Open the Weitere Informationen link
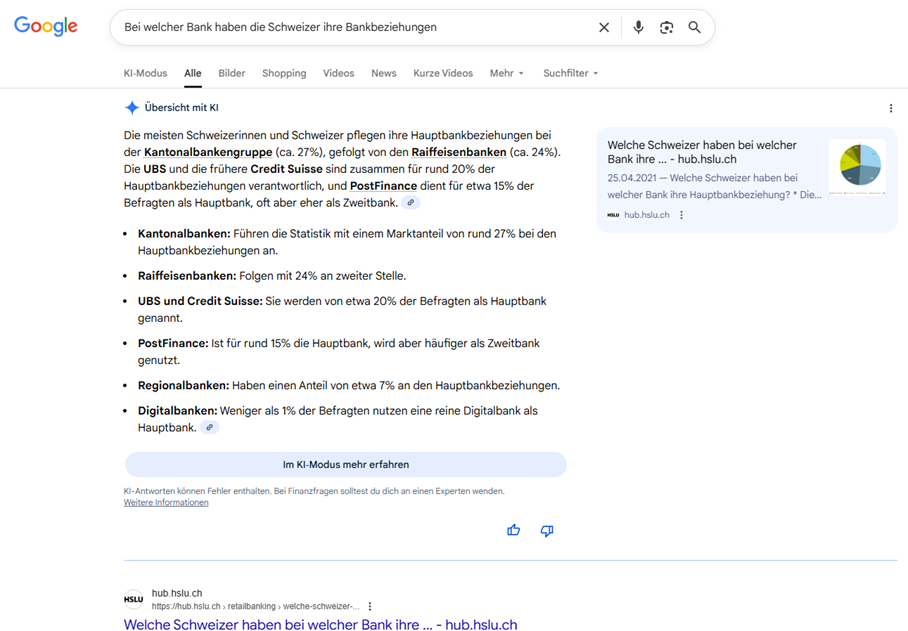This screenshot has height=631, width=908. tap(166, 503)
